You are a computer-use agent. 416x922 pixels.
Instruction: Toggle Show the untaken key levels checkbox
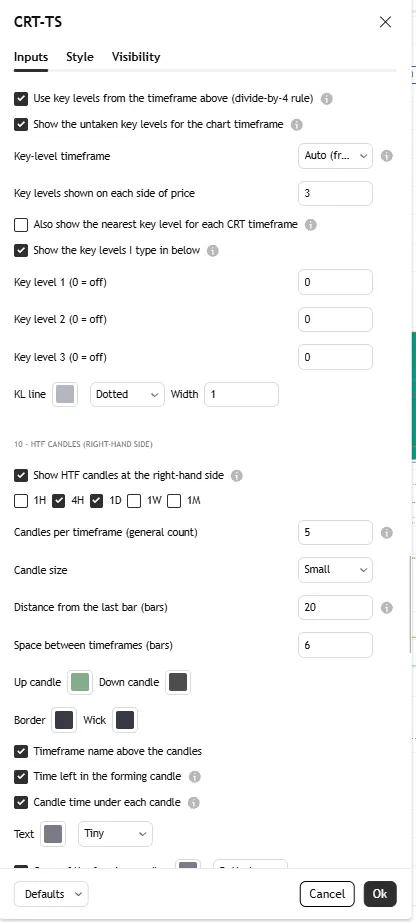[21, 124]
